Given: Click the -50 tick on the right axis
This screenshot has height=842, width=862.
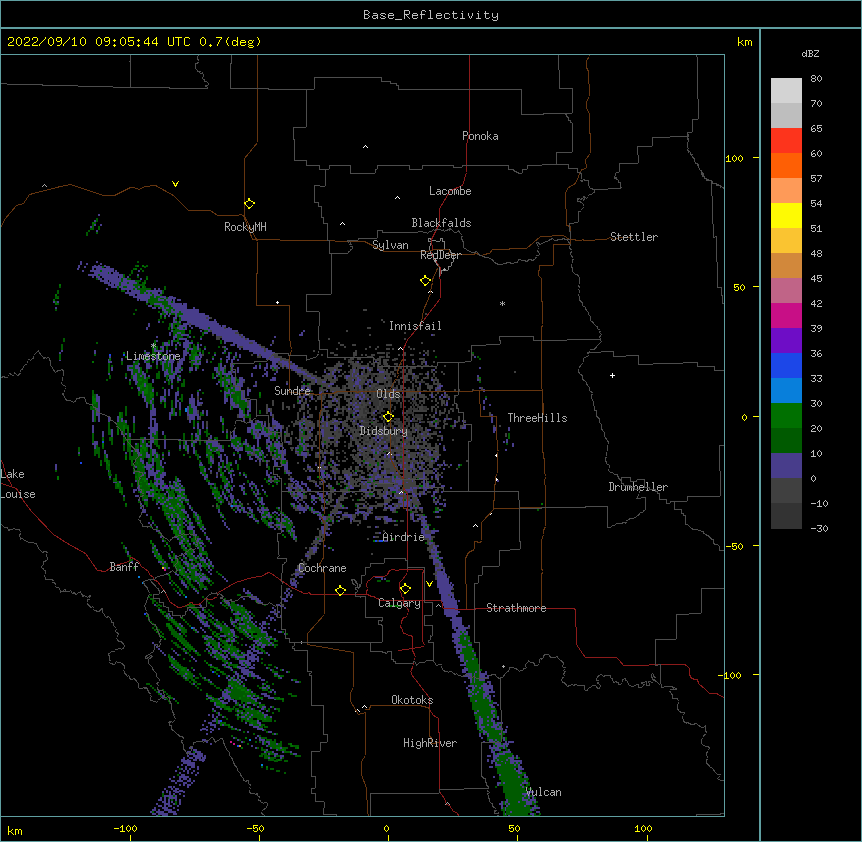Looking at the screenshot, I should pos(734,546).
